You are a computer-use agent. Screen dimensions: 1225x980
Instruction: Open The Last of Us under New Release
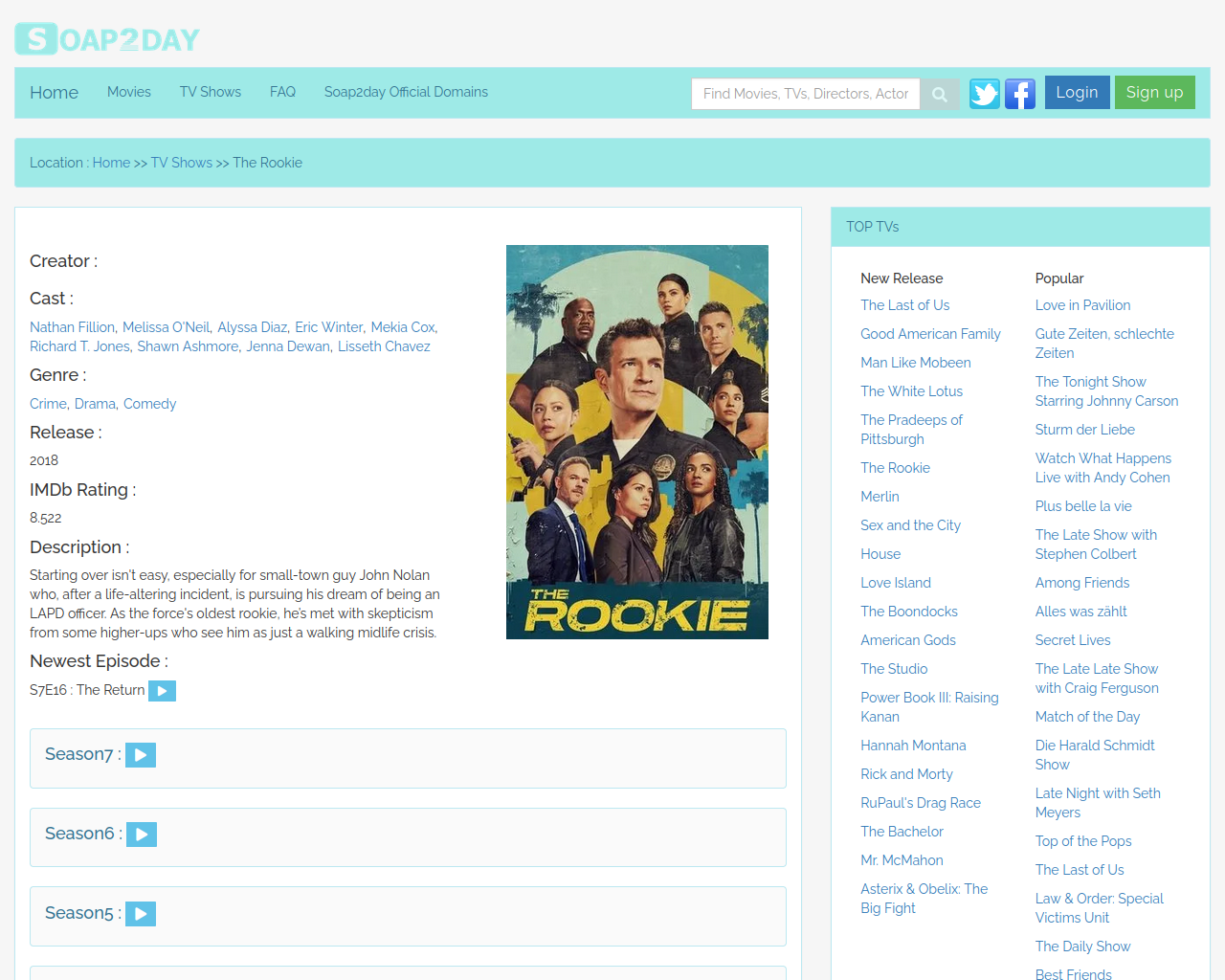pyautogui.click(x=905, y=305)
